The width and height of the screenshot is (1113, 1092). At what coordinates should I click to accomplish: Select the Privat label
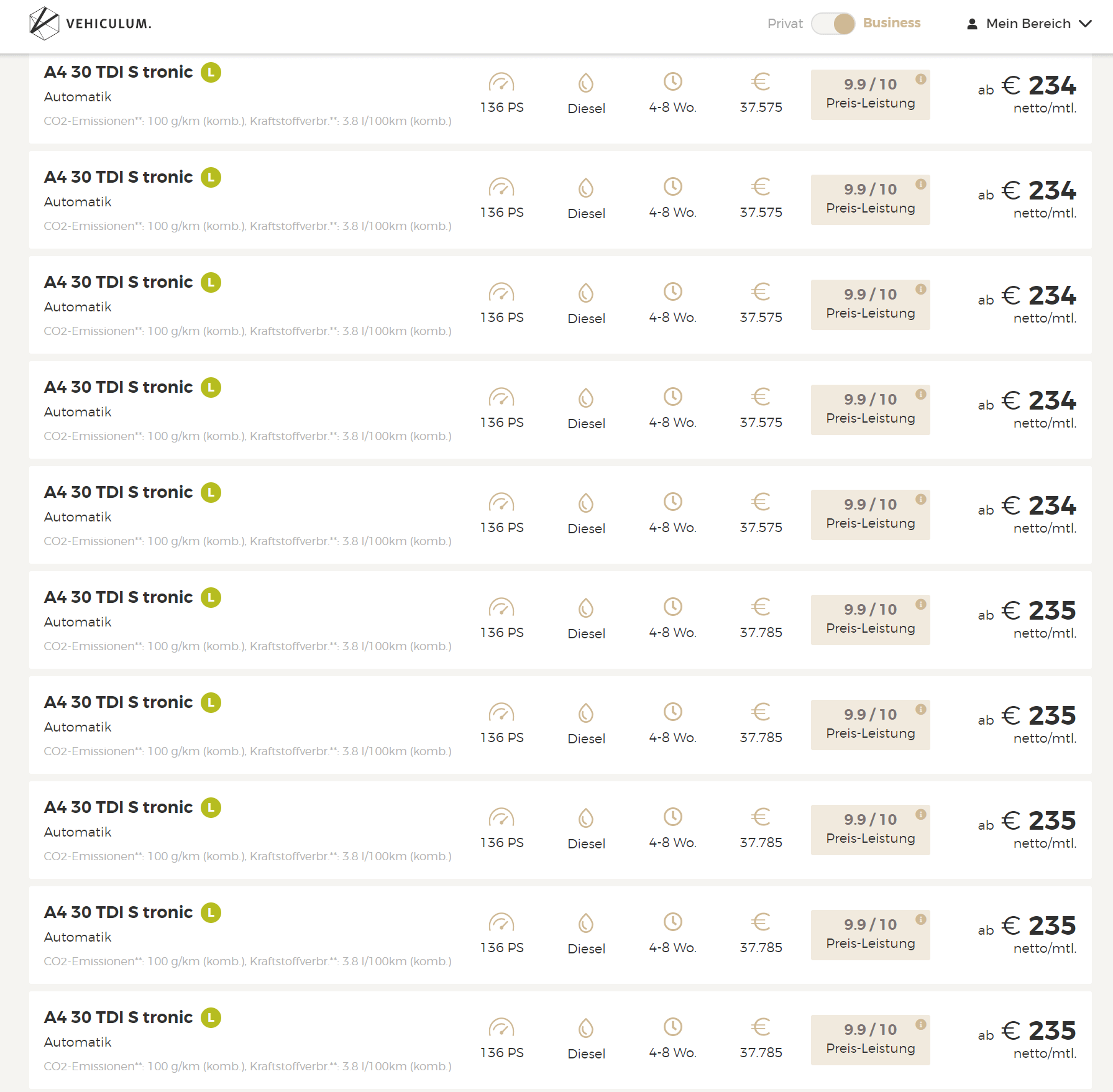pyautogui.click(x=785, y=24)
